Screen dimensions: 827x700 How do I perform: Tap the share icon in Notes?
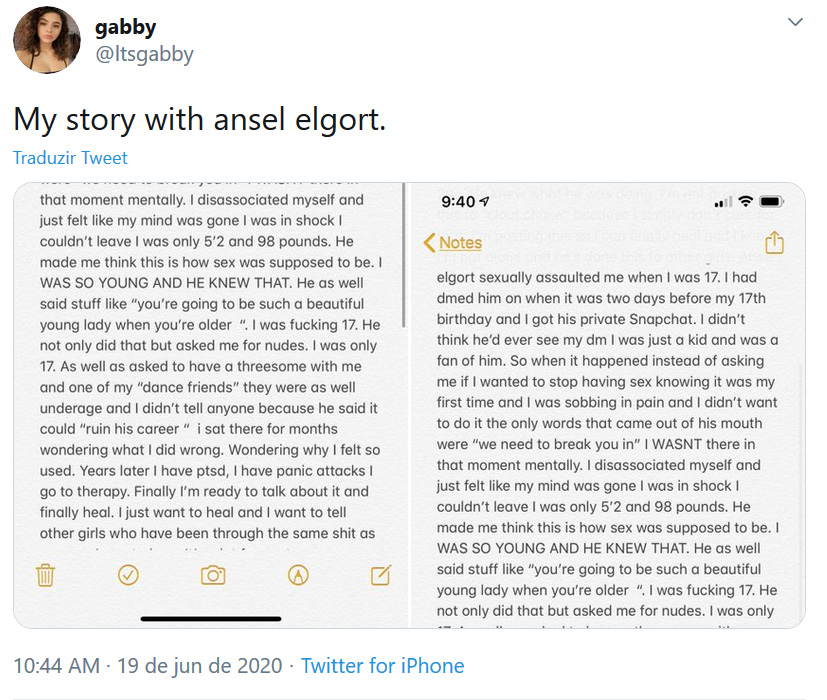tap(774, 242)
